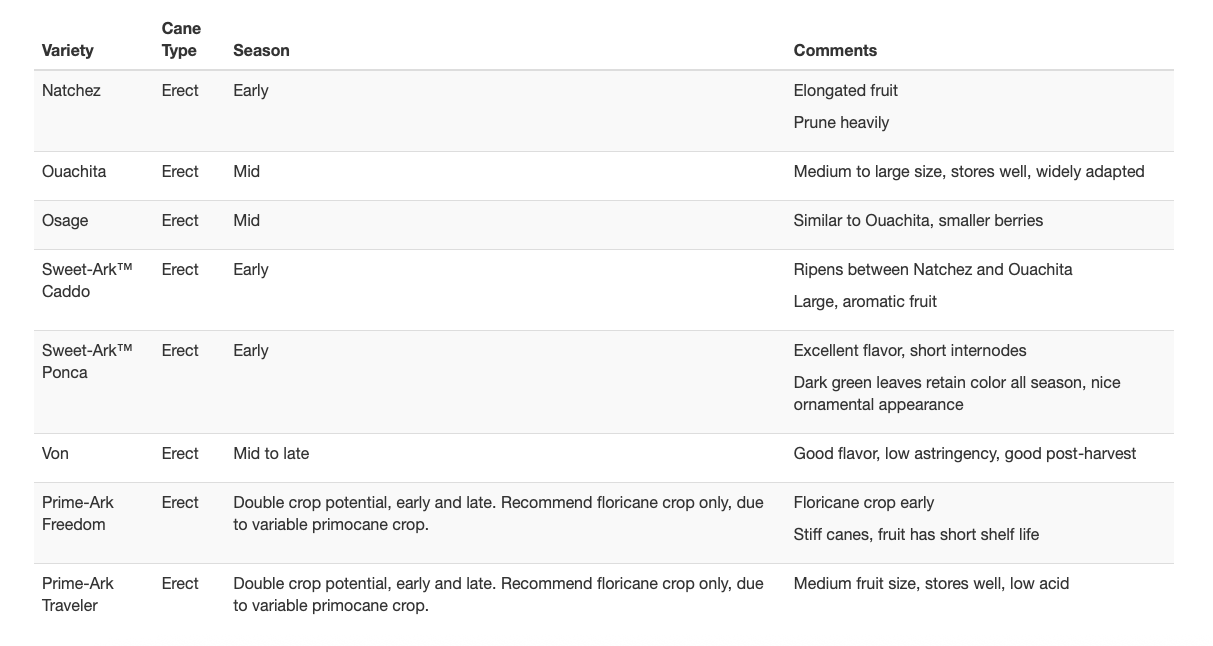Select 'Similar to Ouachita, smaller berries' comment
The width and height of the screenshot is (1213, 646).
pos(918,220)
